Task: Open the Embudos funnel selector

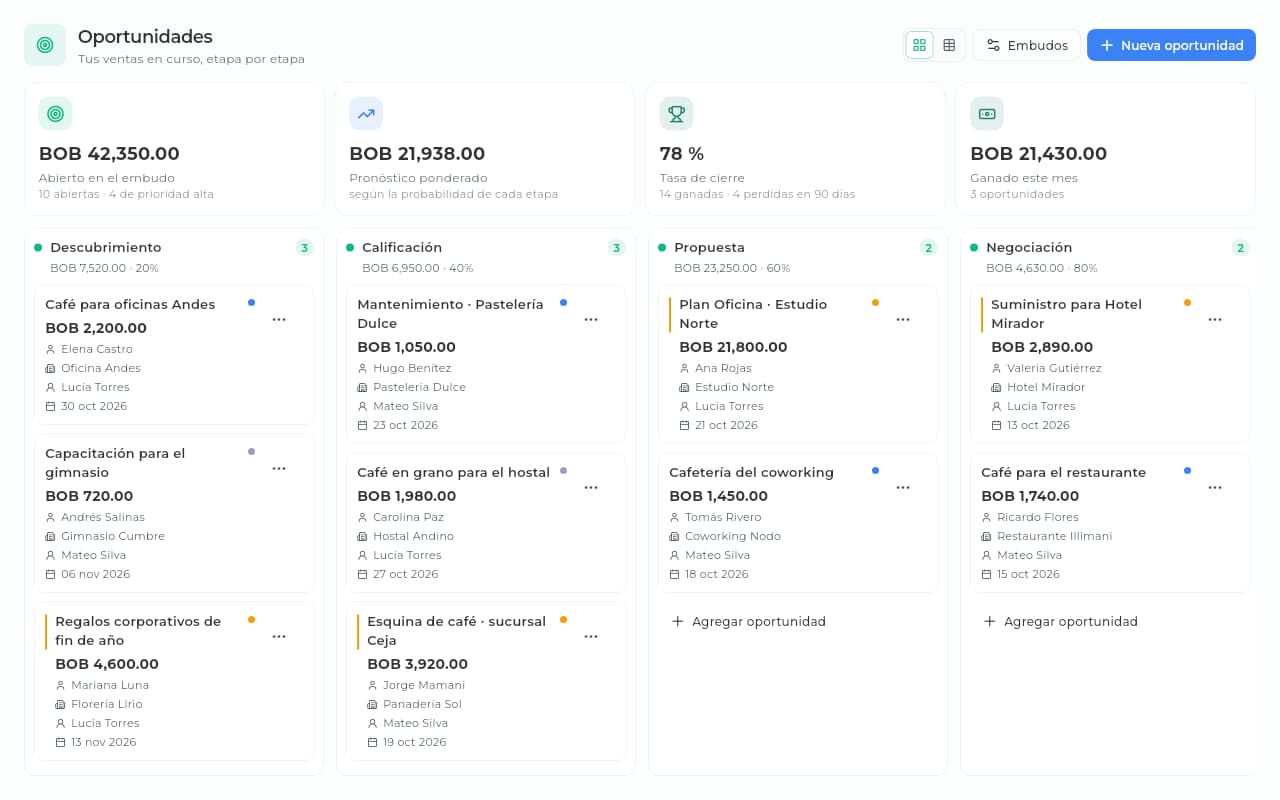Action: 1026,45
